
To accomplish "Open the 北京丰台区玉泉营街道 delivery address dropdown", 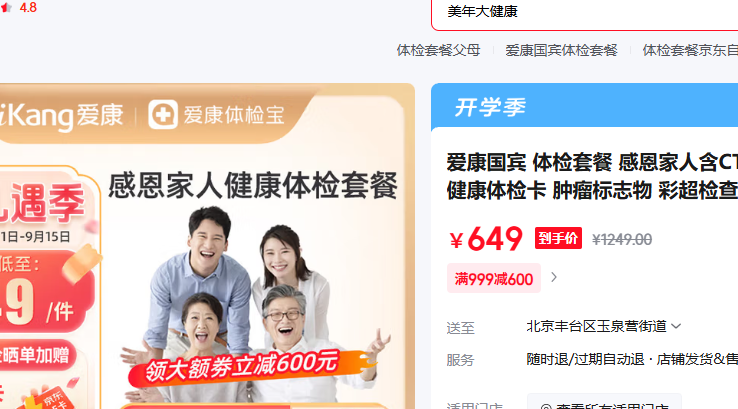I will point(603,326).
